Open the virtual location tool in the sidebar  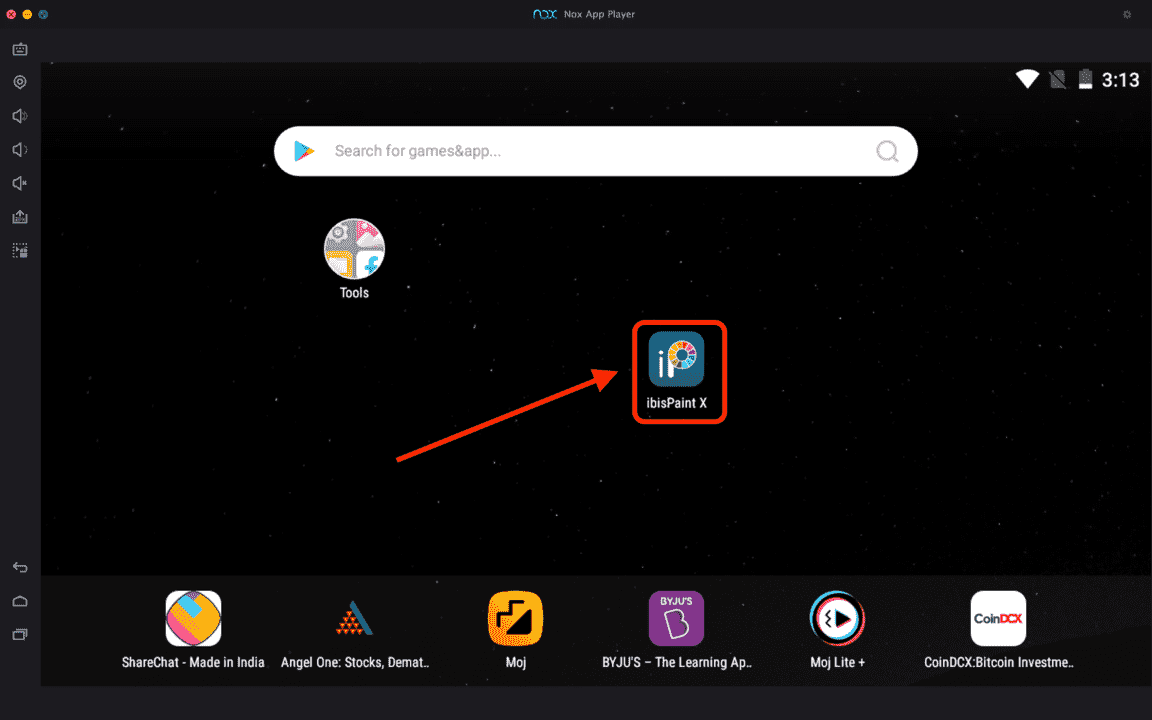pos(19,82)
